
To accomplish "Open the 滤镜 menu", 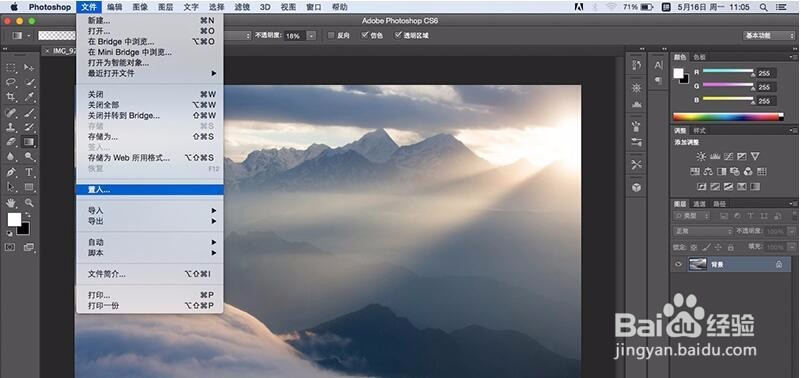I will pyautogui.click(x=242, y=7).
